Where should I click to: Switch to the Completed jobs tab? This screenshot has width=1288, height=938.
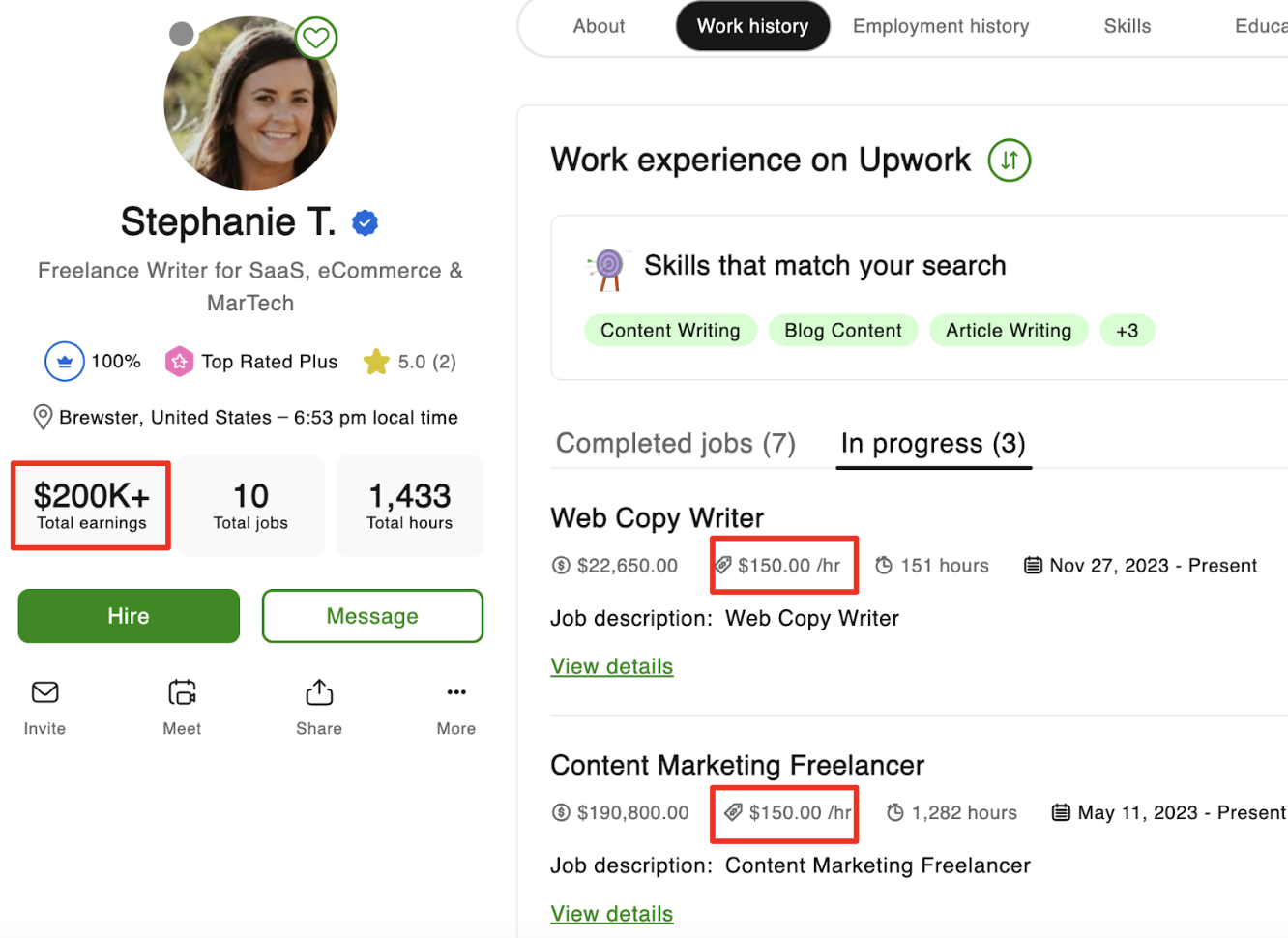pyautogui.click(x=675, y=443)
